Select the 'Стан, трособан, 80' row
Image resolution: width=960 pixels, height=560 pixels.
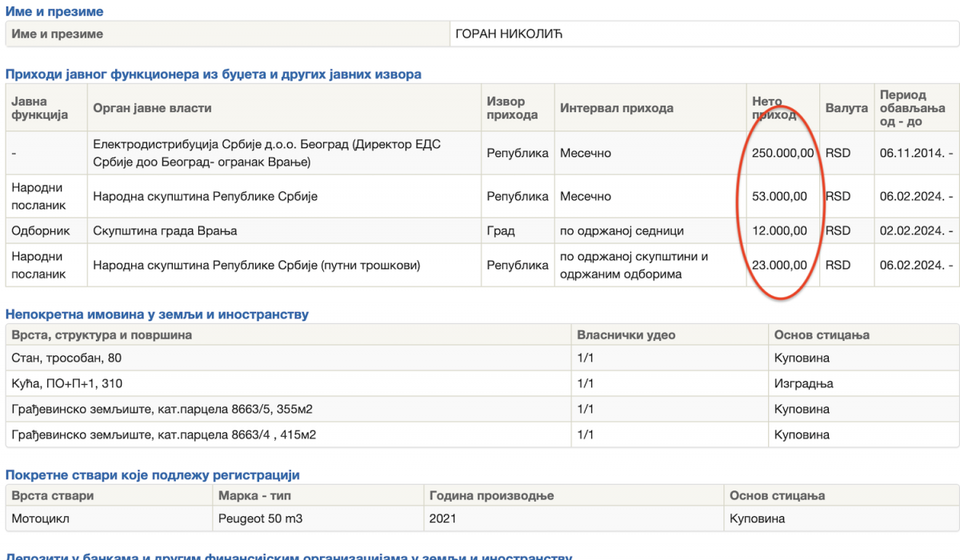482,358
